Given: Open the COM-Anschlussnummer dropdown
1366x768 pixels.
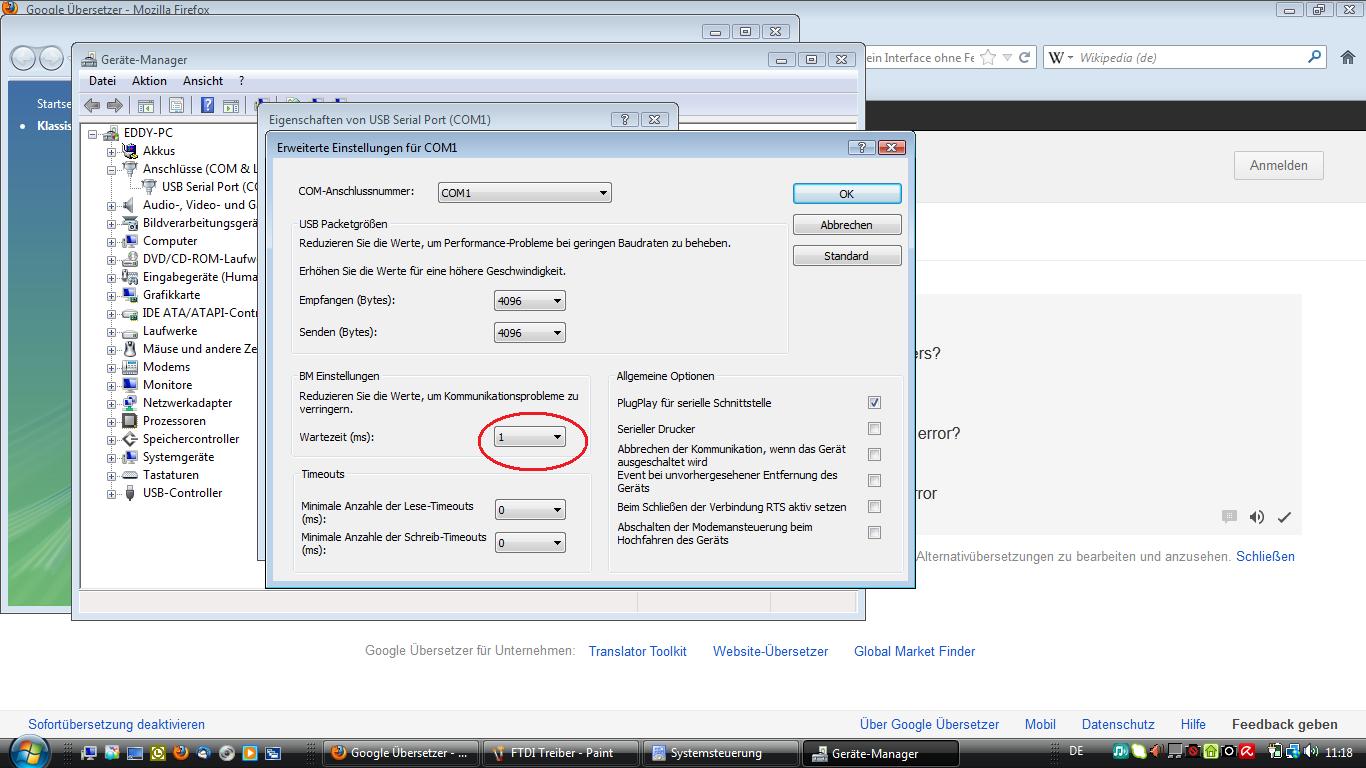Looking at the screenshot, I should pyautogui.click(x=524, y=193).
